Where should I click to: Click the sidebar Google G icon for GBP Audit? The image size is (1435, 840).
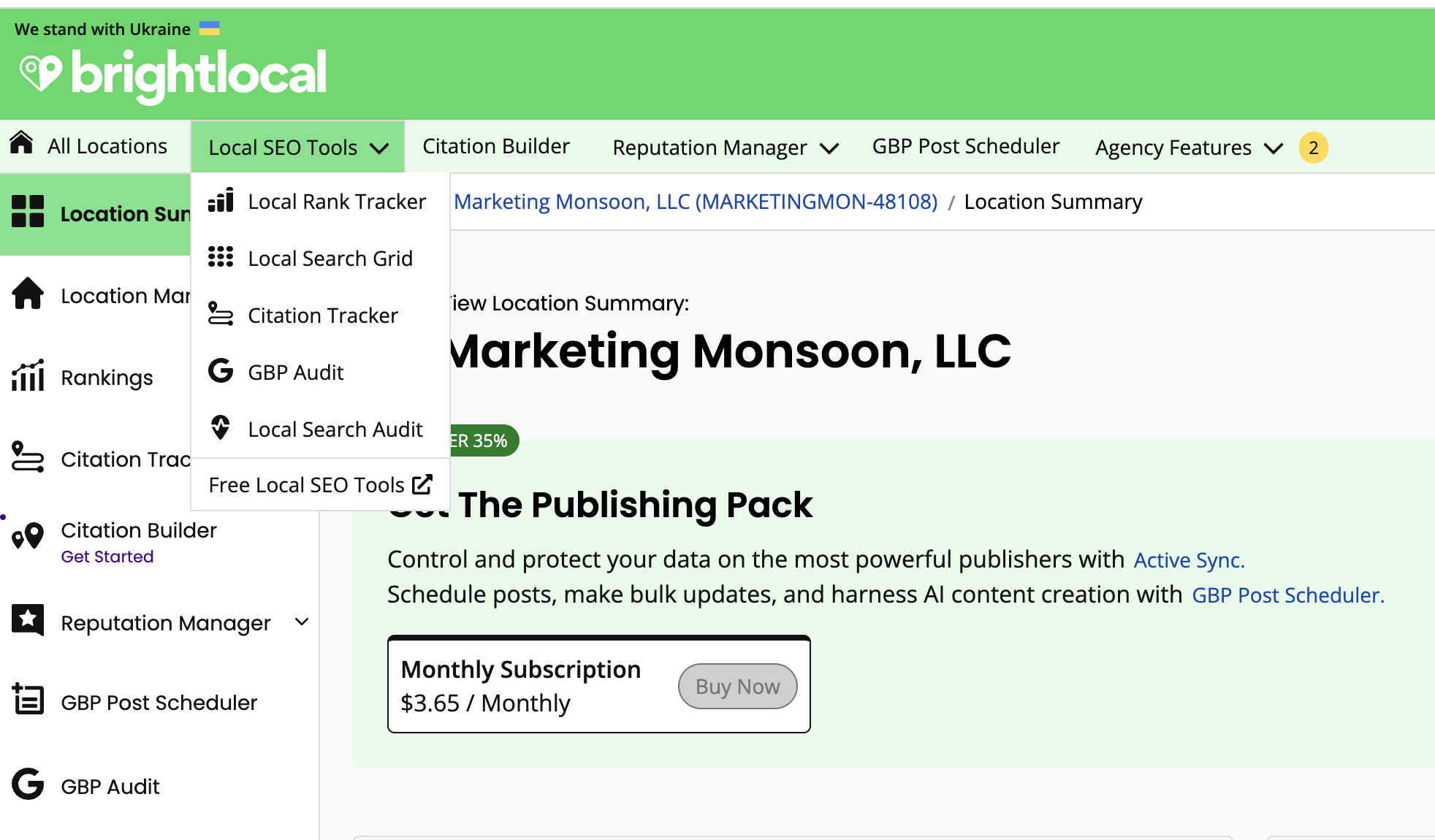pyautogui.click(x=28, y=784)
